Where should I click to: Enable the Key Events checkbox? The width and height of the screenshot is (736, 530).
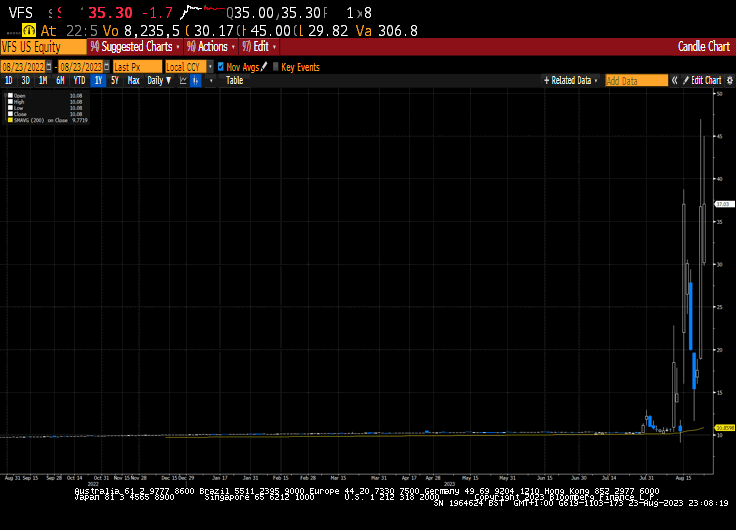pos(276,67)
